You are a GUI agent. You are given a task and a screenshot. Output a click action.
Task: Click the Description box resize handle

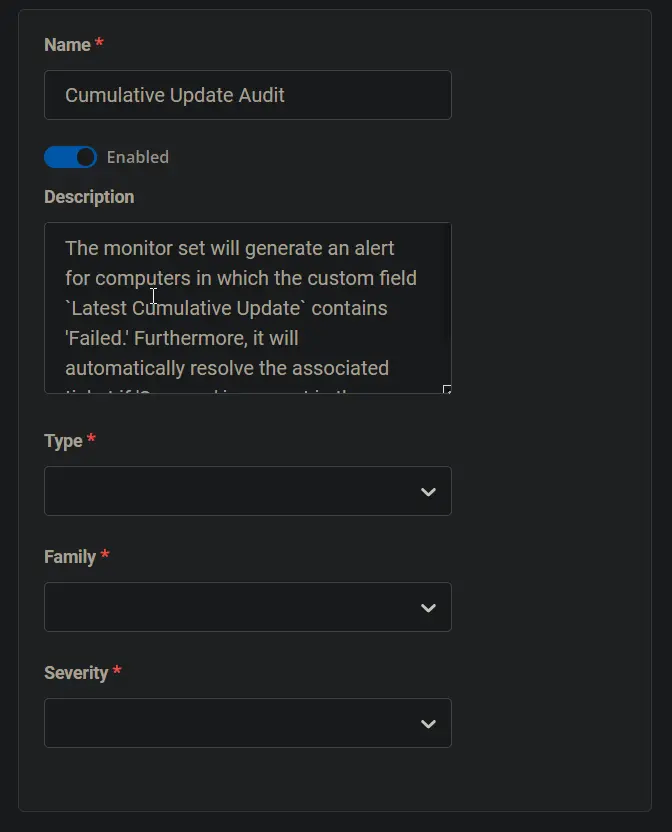pos(447,389)
